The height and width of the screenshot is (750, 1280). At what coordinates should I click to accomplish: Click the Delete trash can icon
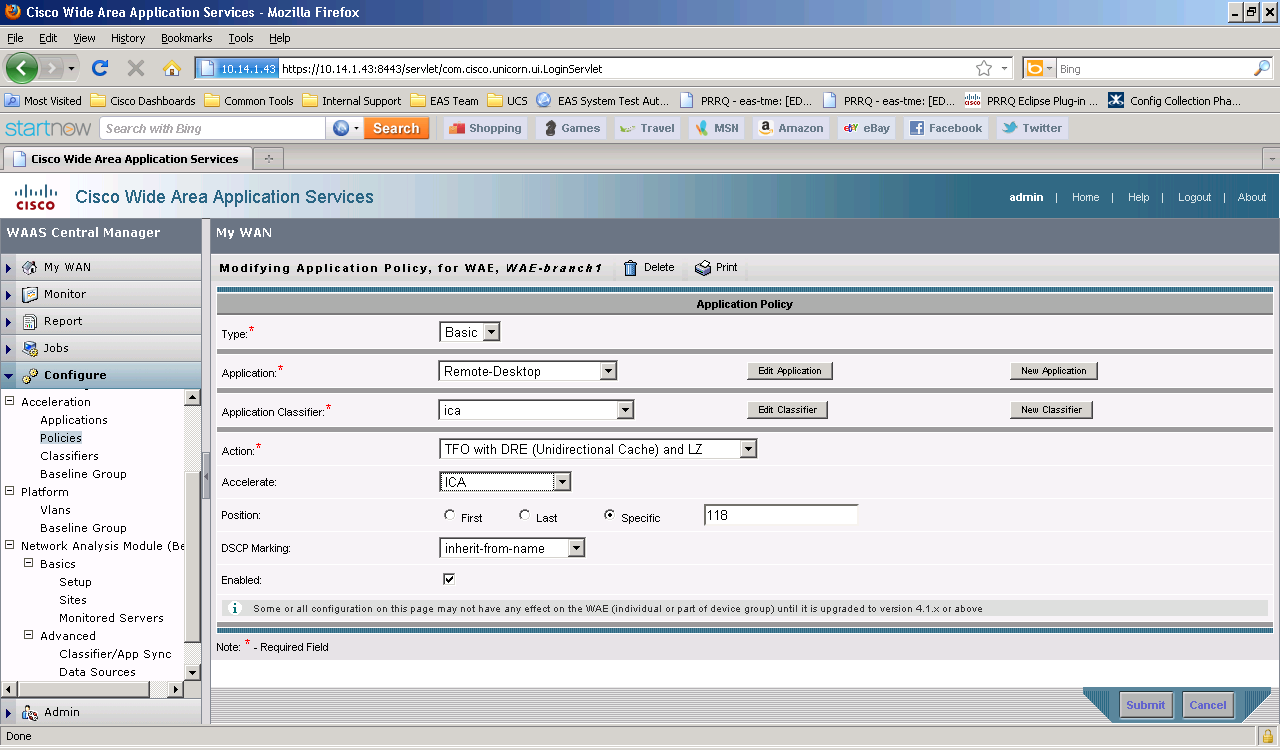[630, 268]
